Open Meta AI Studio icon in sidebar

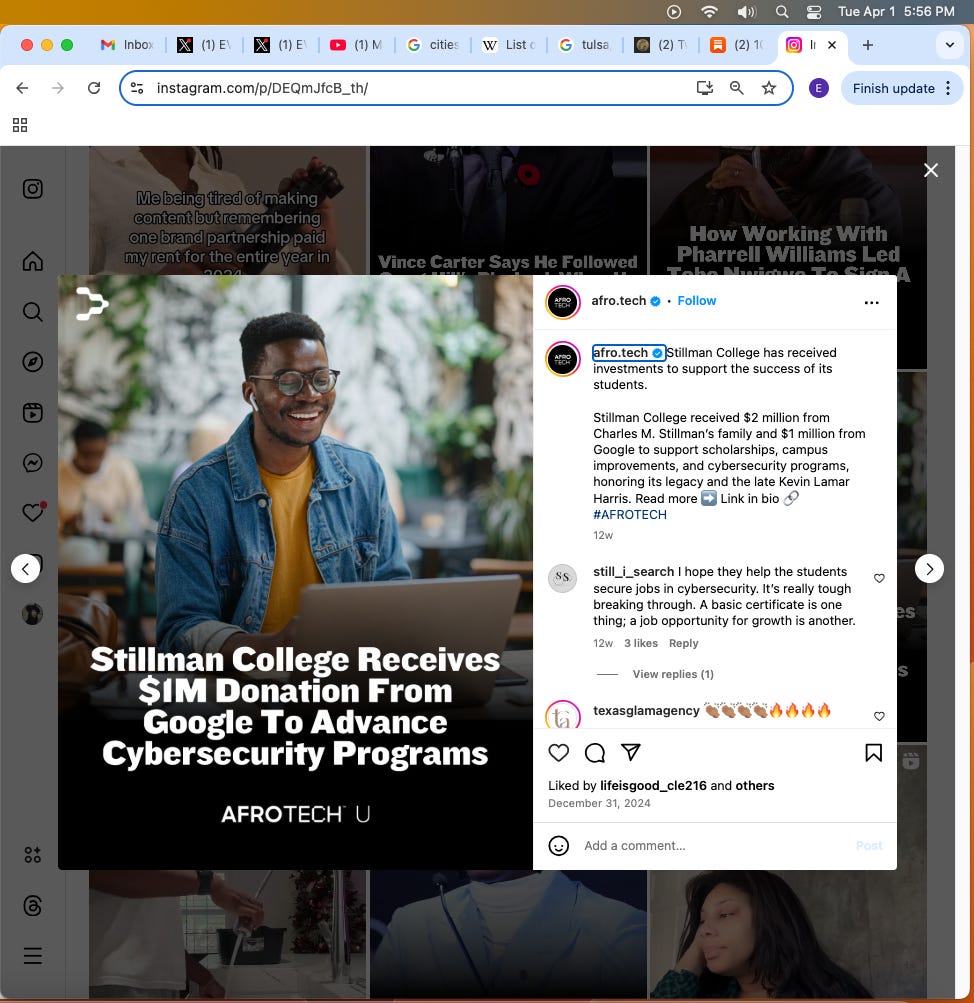pos(33,855)
